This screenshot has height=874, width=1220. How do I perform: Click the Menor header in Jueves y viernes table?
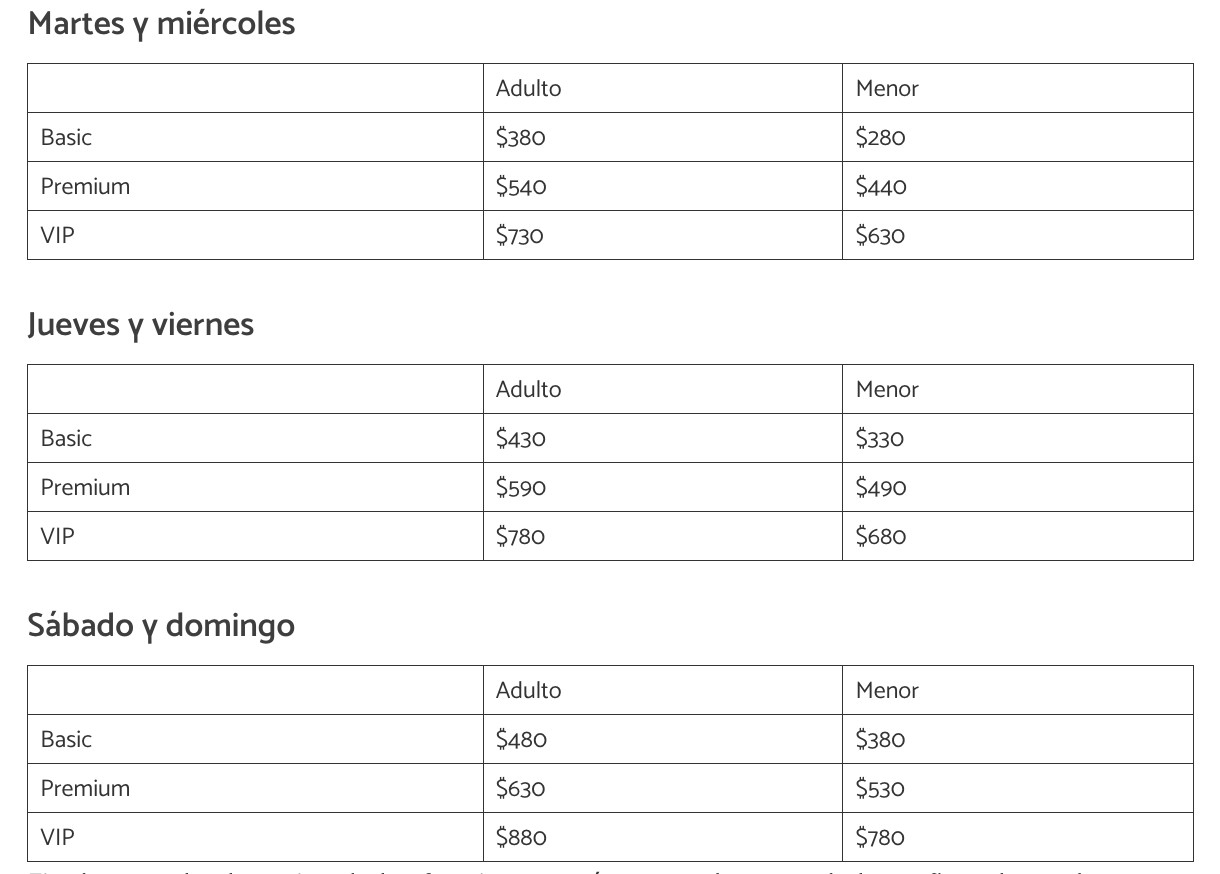click(x=887, y=390)
